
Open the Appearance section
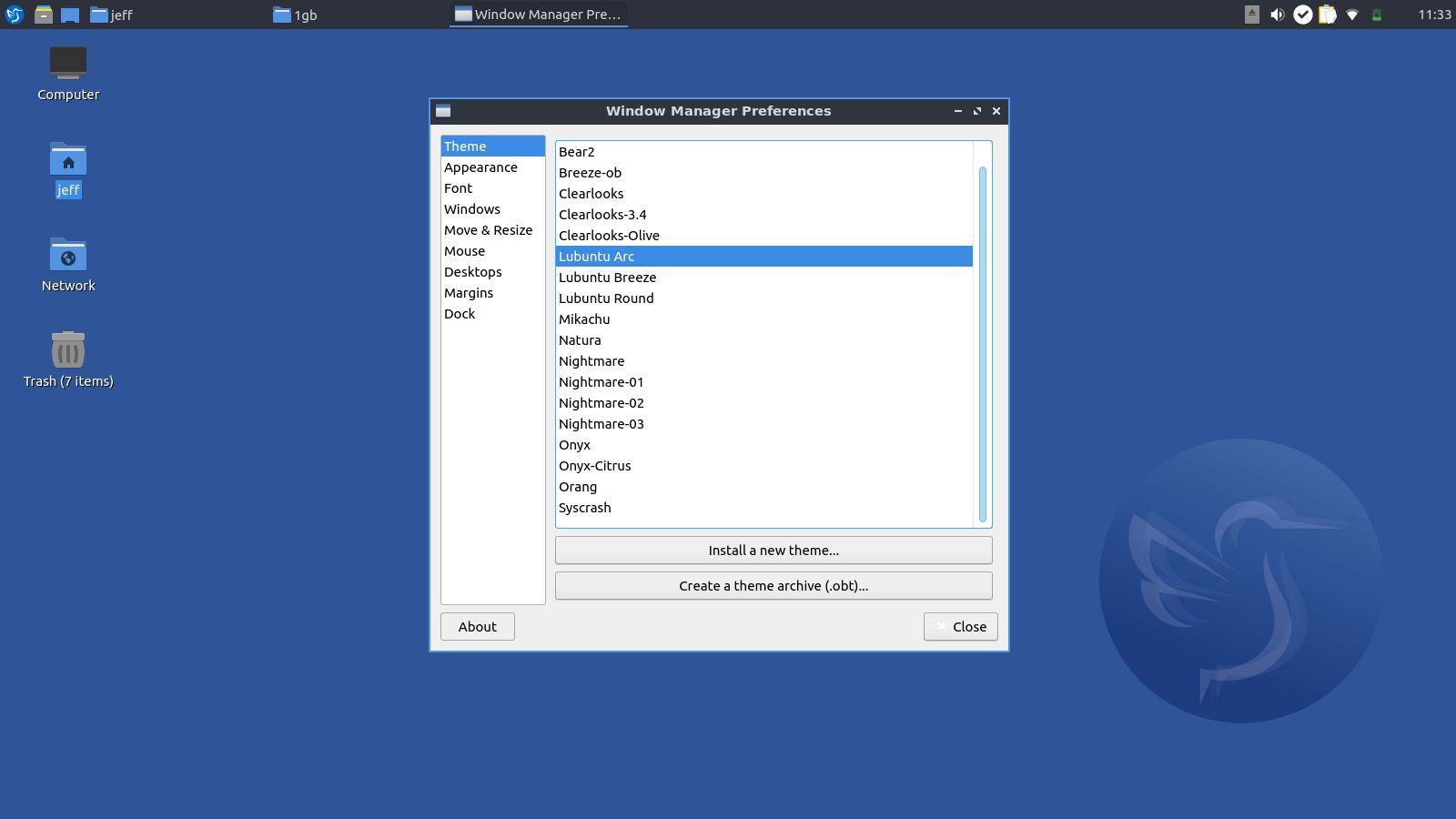point(493,167)
